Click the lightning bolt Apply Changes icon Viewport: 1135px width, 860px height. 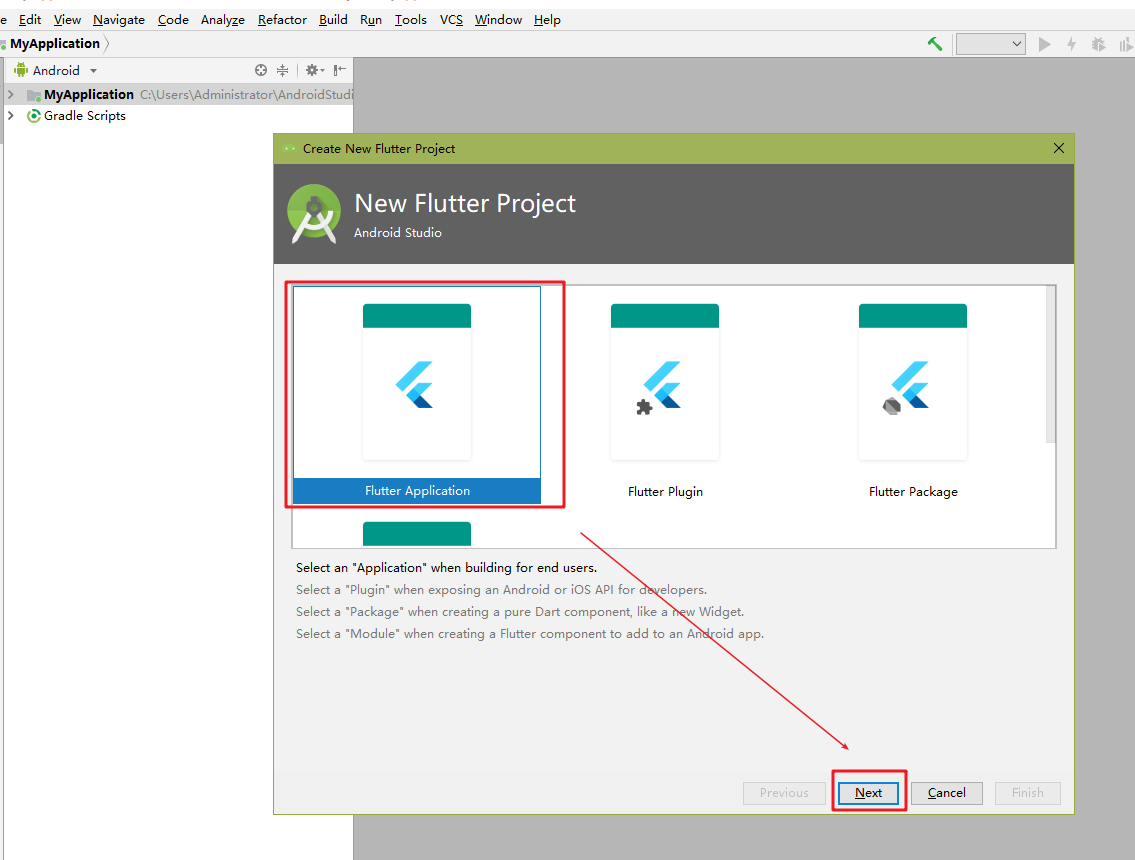coord(1071,44)
